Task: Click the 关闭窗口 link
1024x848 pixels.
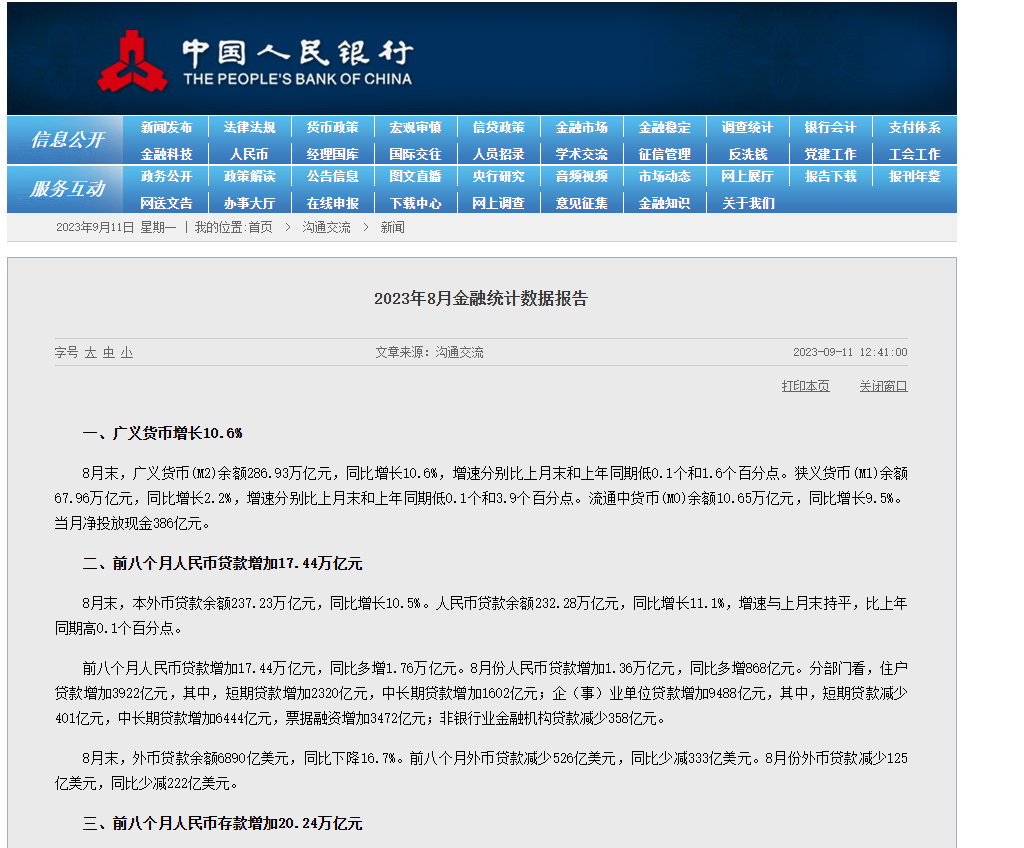Action: 883,387
